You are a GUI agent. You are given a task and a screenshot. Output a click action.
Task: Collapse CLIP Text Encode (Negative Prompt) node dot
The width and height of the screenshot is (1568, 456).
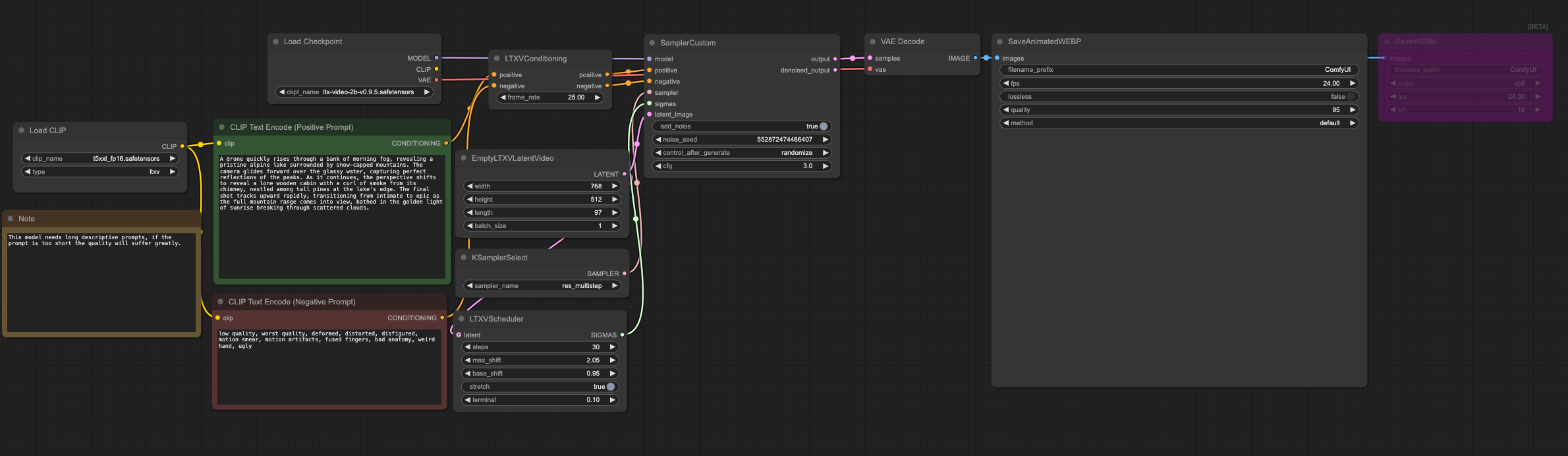coord(221,302)
